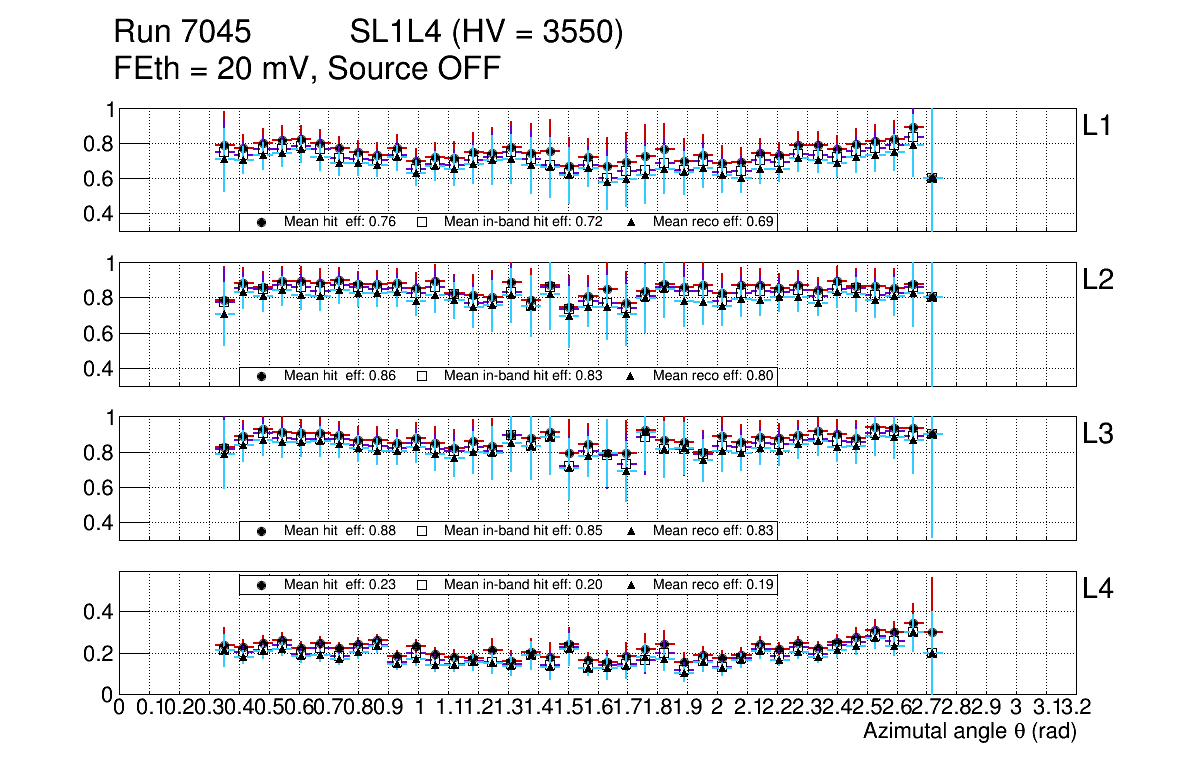Image resolution: width=1196 pixels, height=772 pixels.
Task: Select the 'FEth = 20 mV, Source OFF' subtitle
Action: click(306, 68)
